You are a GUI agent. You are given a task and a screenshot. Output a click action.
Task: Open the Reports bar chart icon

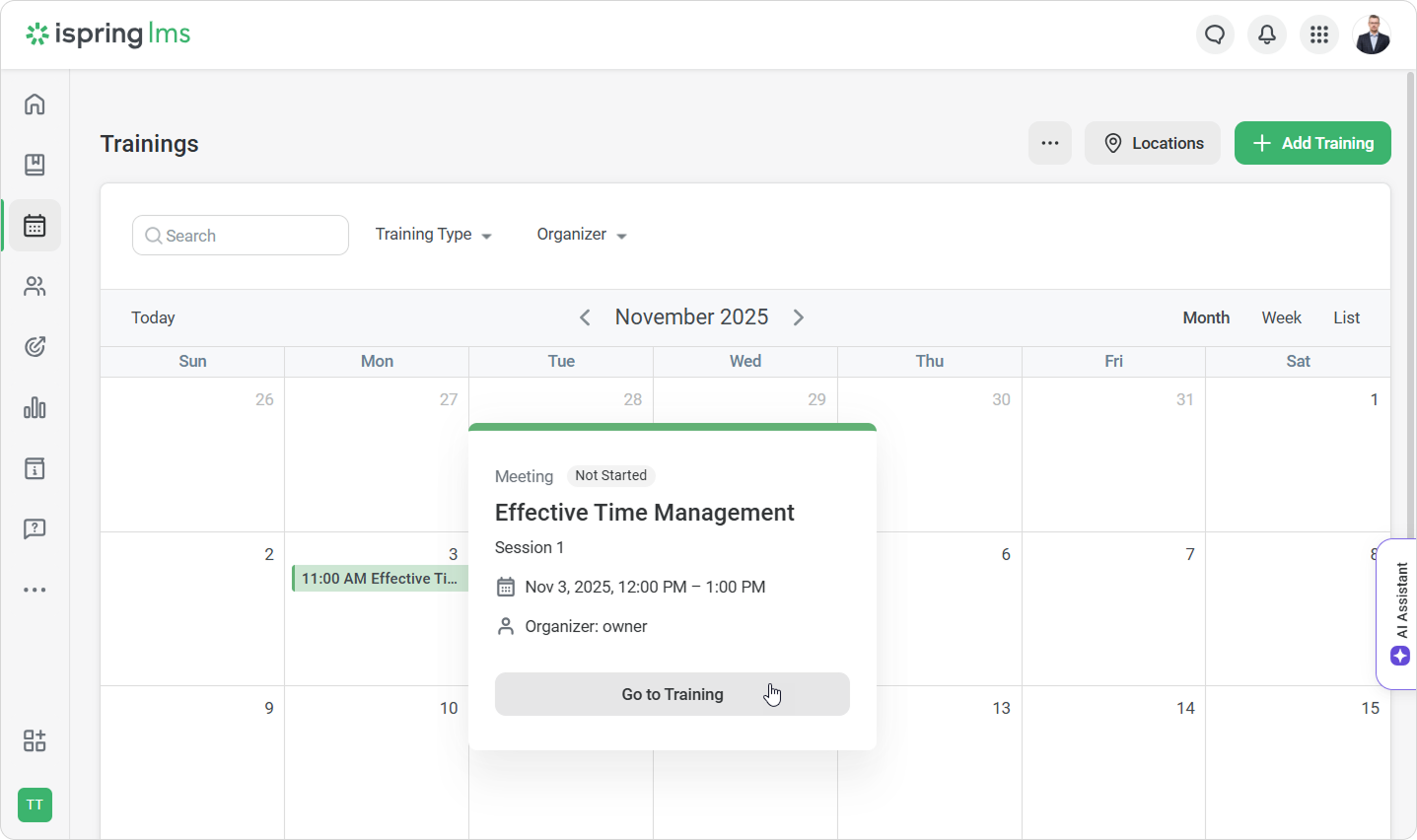(35, 407)
